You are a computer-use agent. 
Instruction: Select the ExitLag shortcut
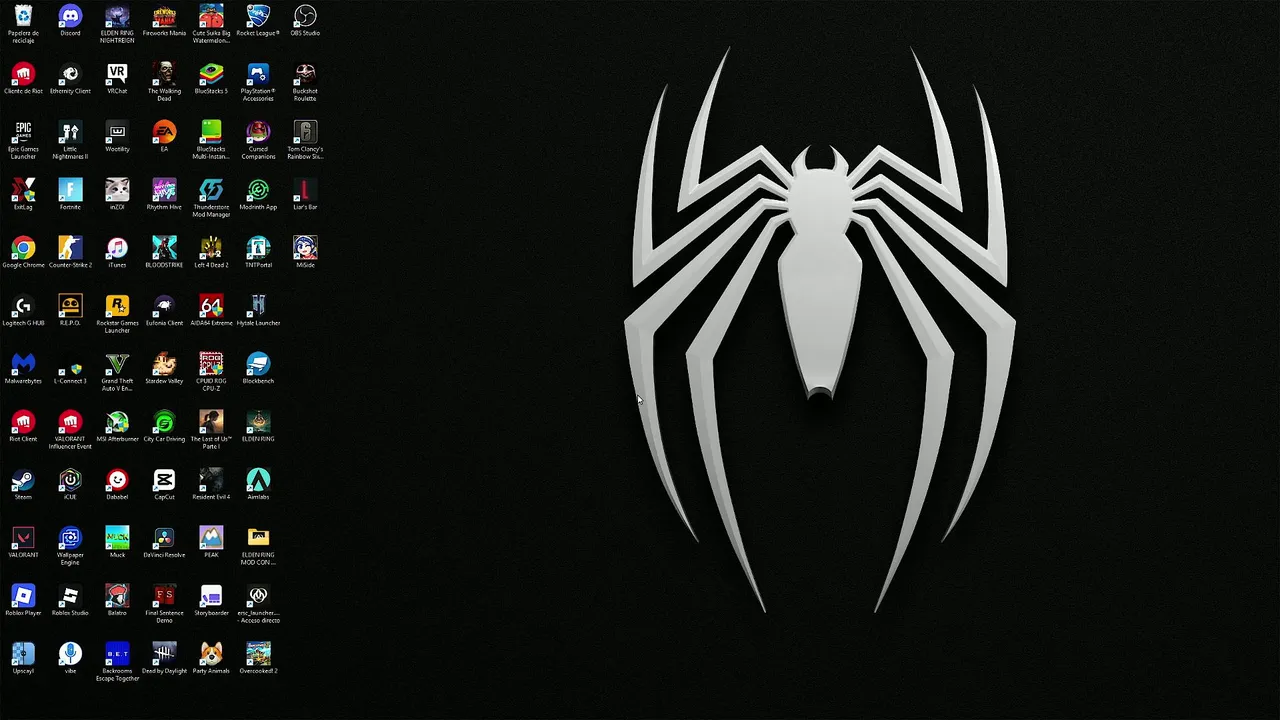tap(23, 191)
